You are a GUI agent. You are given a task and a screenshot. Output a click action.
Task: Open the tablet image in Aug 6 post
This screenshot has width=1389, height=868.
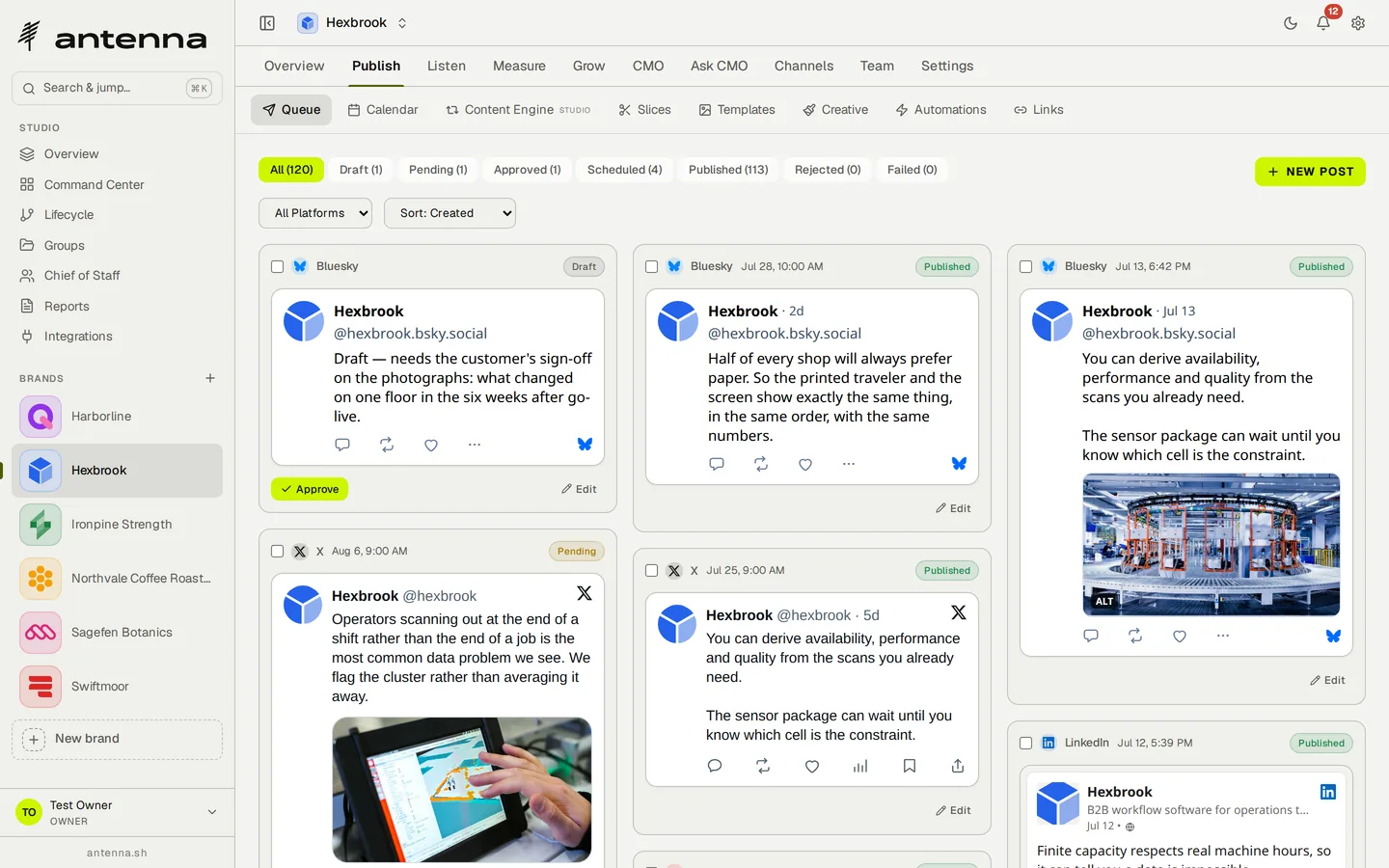pos(462,790)
